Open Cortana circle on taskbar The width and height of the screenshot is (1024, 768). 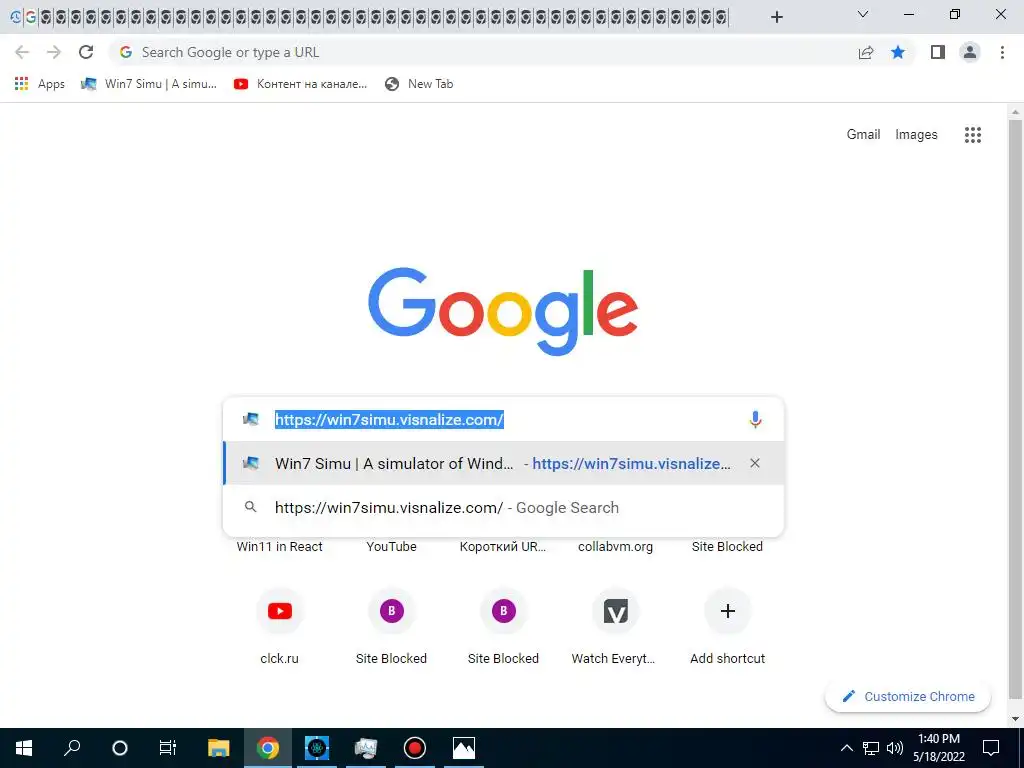click(120, 748)
